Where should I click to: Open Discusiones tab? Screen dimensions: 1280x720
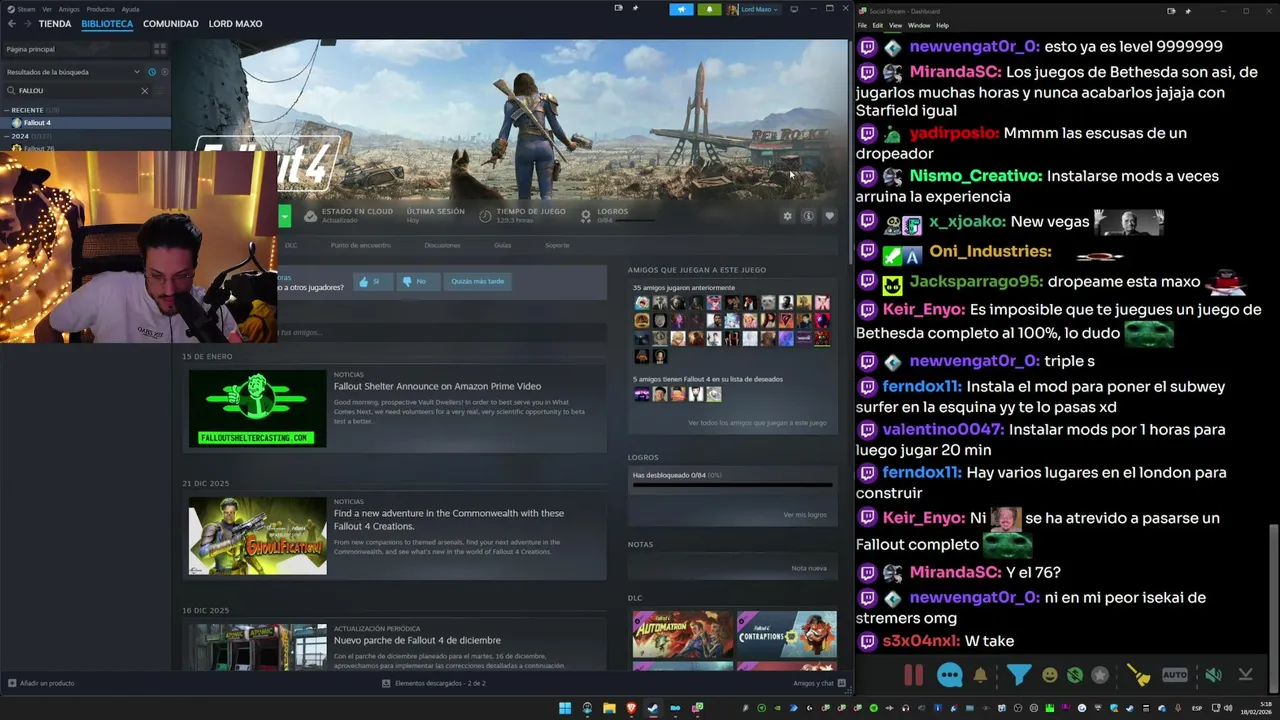pos(442,245)
